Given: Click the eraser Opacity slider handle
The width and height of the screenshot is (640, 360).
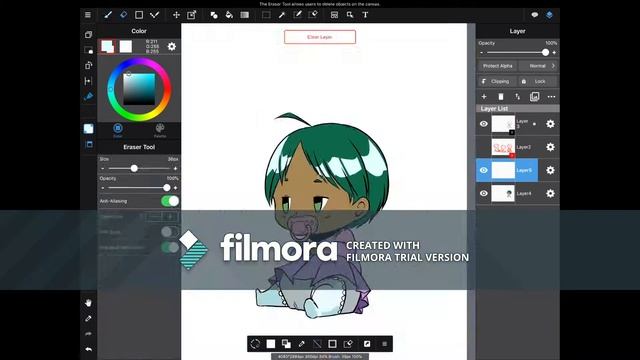Looking at the screenshot, I should (167, 188).
